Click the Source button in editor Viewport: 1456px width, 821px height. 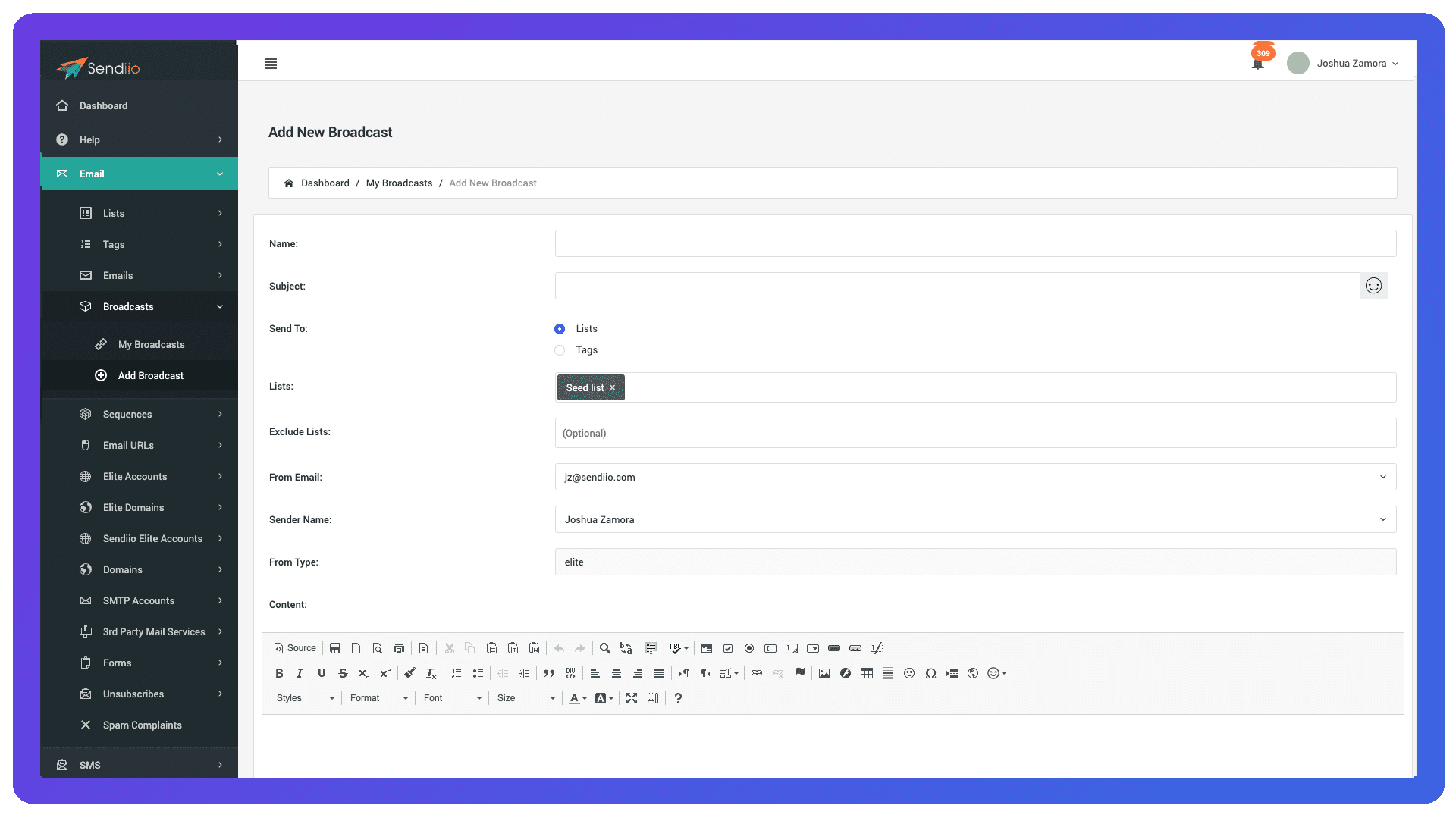click(x=295, y=648)
